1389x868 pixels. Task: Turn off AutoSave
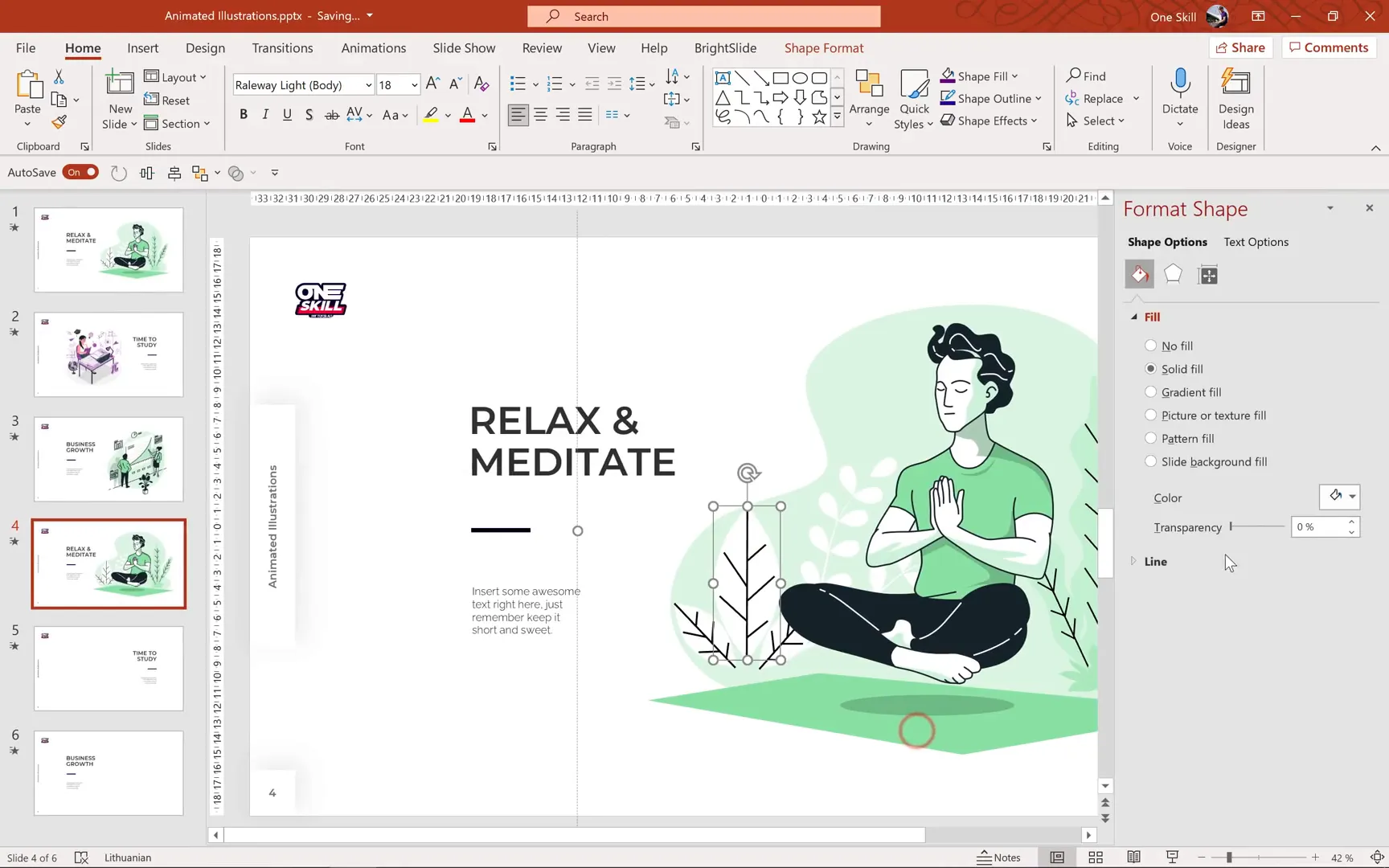point(80,171)
